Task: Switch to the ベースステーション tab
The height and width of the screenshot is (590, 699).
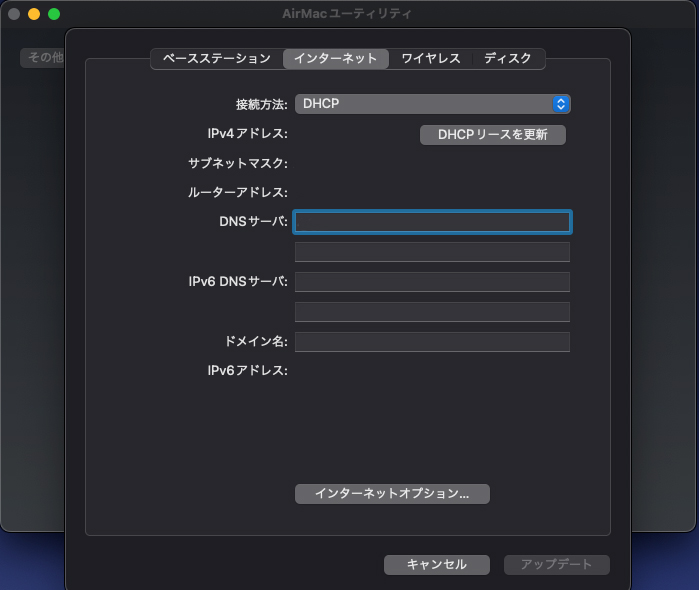Action: (x=217, y=58)
